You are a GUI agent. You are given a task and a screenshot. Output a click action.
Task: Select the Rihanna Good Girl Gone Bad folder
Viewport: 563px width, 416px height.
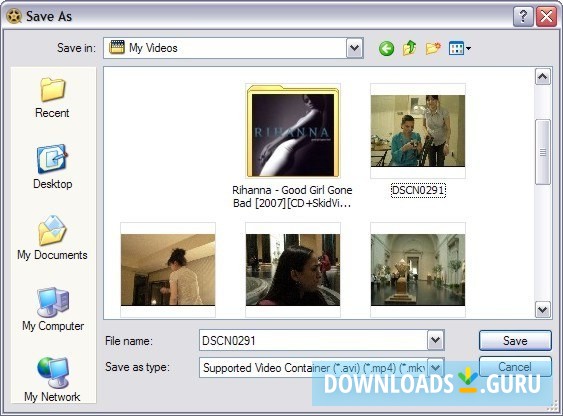[x=293, y=131]
